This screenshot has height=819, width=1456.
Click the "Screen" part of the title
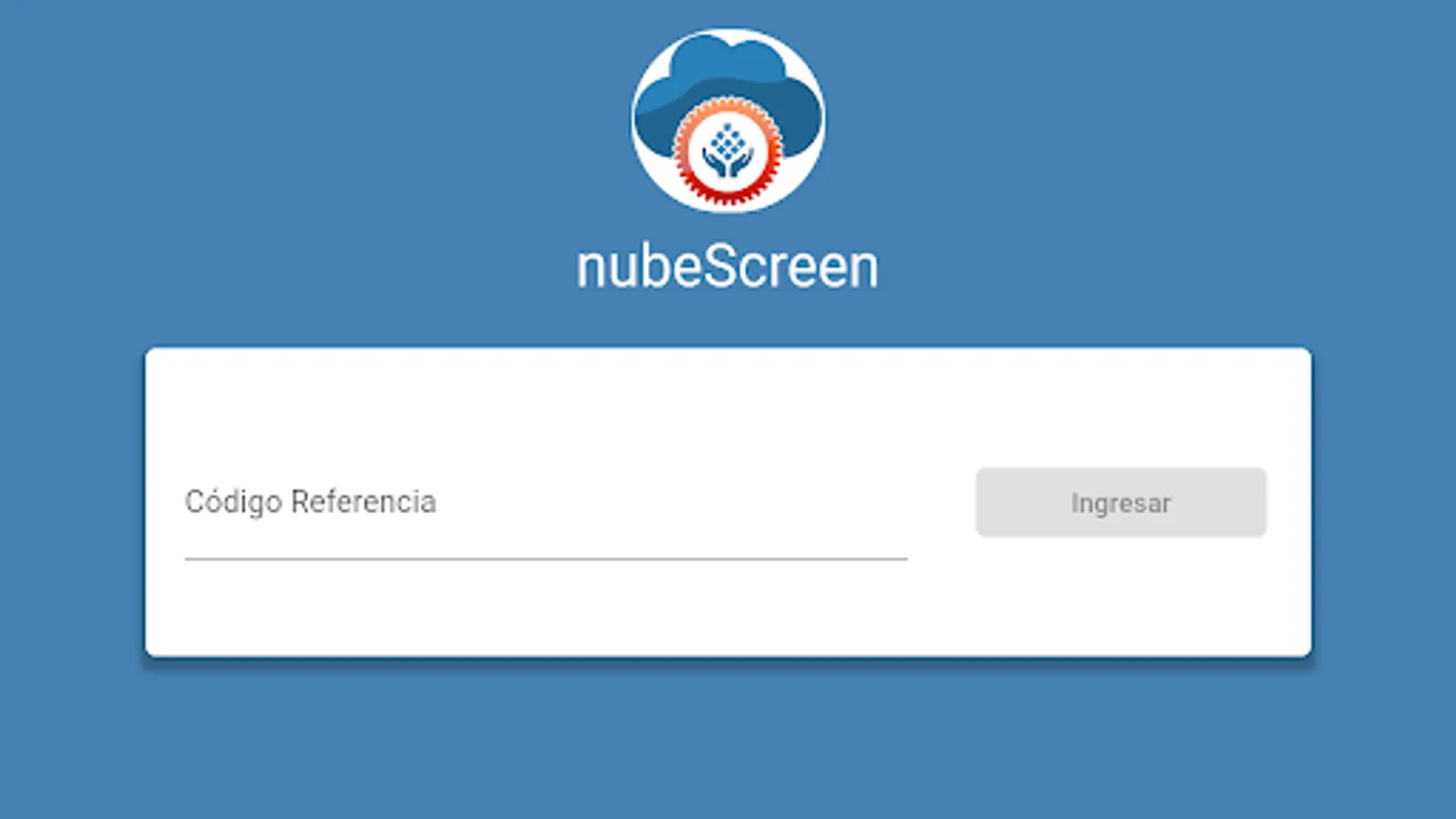(792, 267)
